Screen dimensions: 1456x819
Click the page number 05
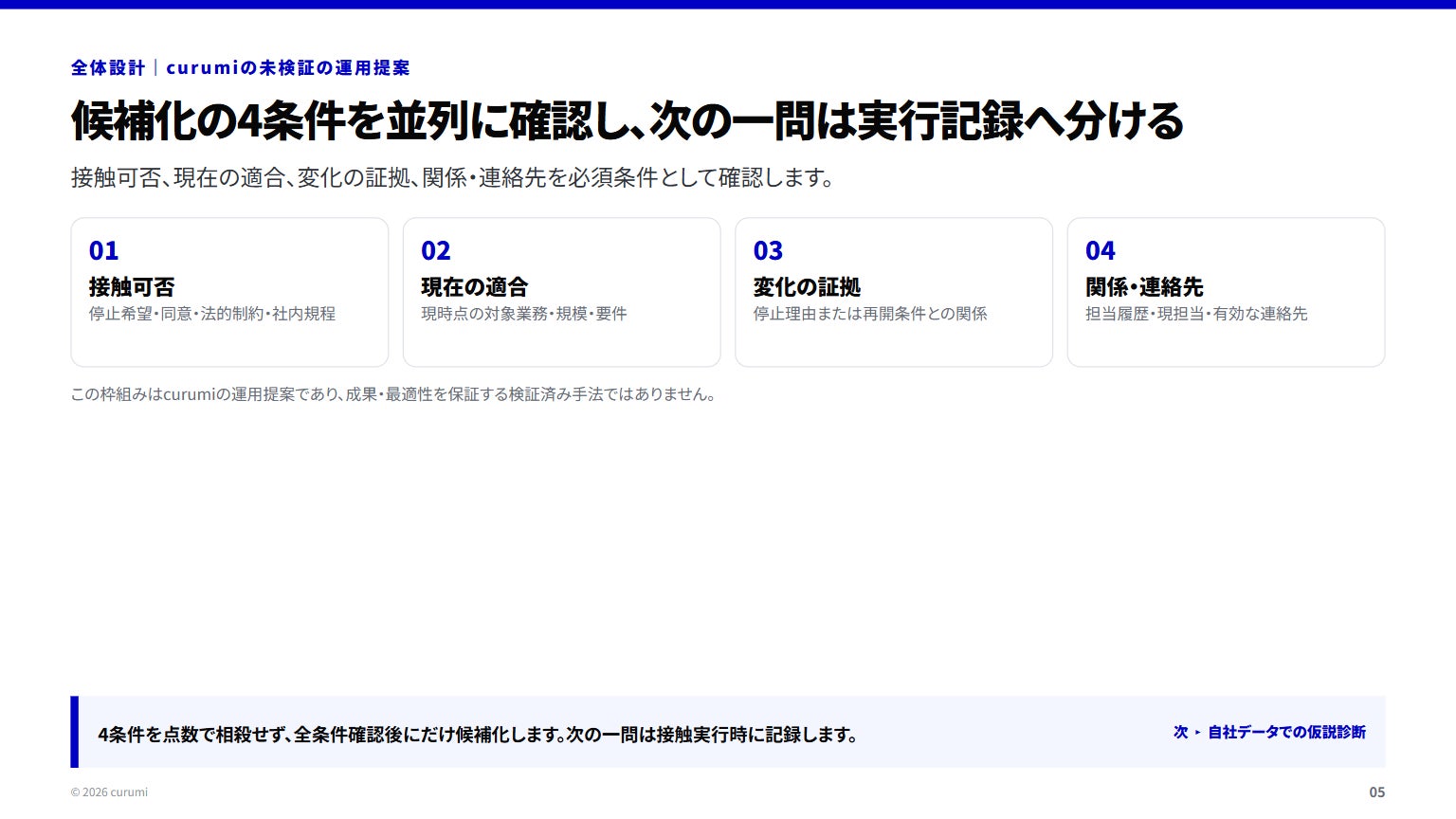1376,792
